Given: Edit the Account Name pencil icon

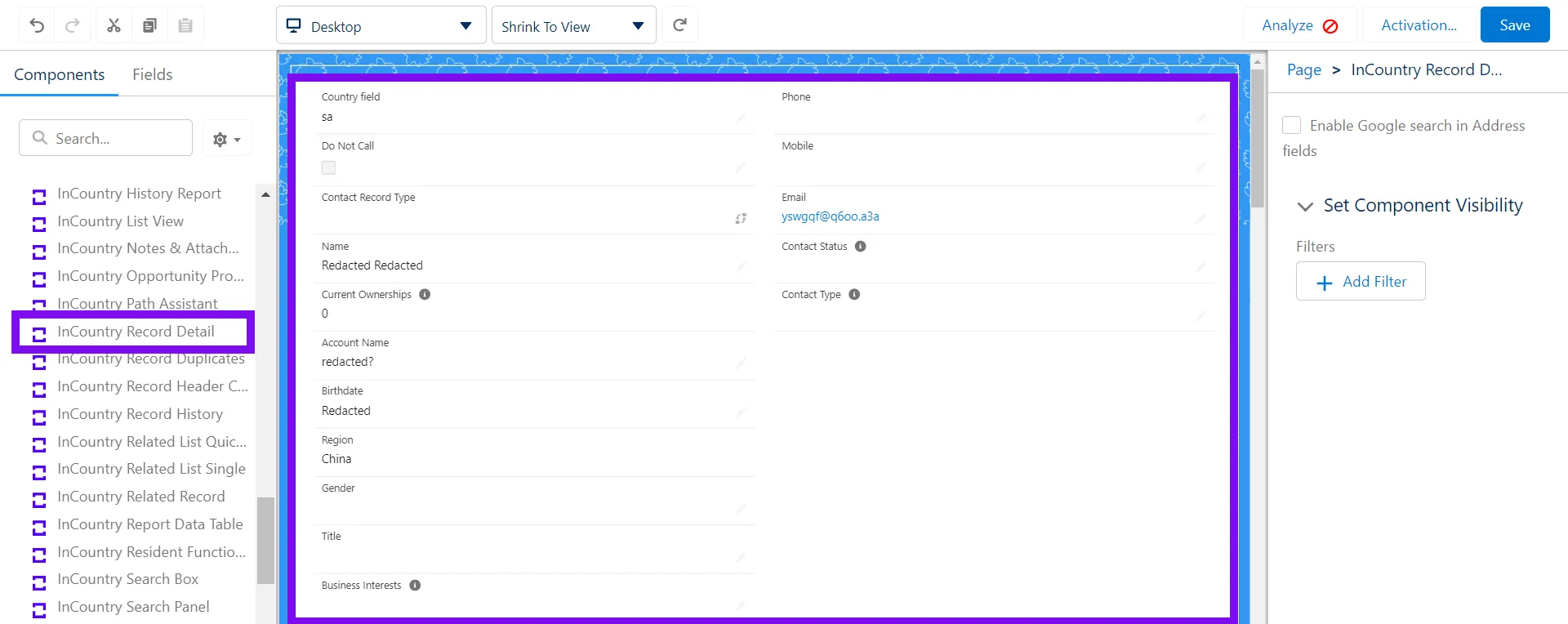Looking at the screenshot, I should point(741,363).
